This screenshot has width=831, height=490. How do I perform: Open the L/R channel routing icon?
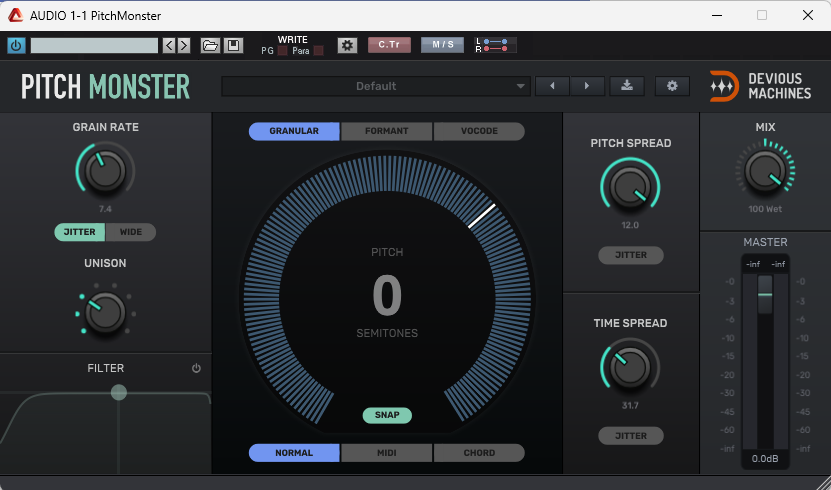coord(495,45)
